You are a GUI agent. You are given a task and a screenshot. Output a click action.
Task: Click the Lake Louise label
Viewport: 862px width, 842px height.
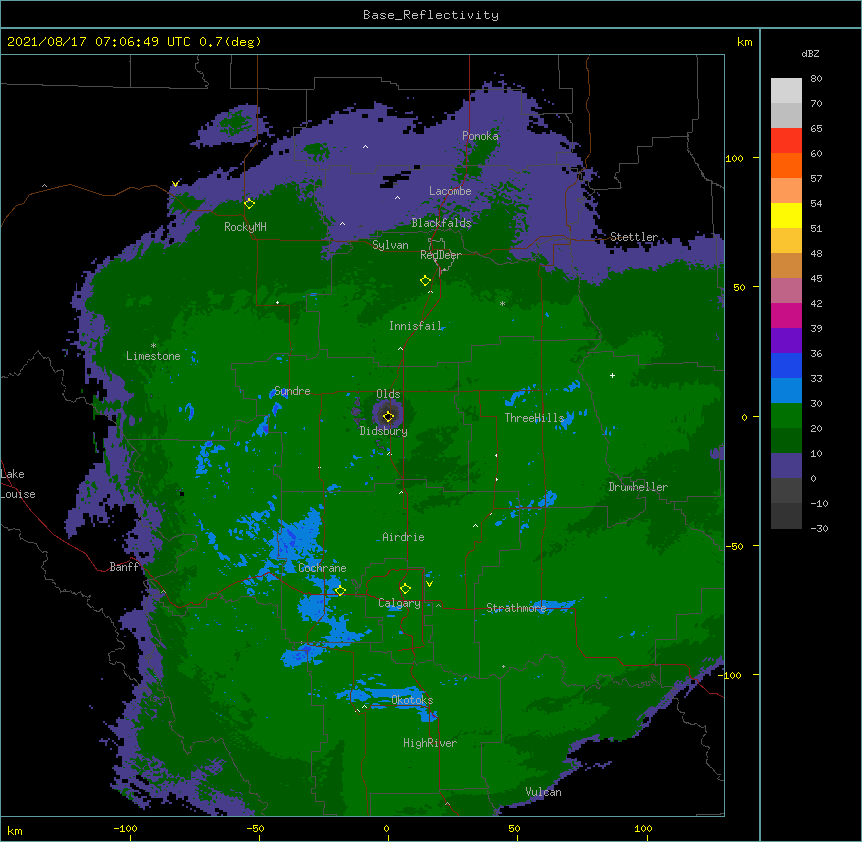[x=18, y=484]
